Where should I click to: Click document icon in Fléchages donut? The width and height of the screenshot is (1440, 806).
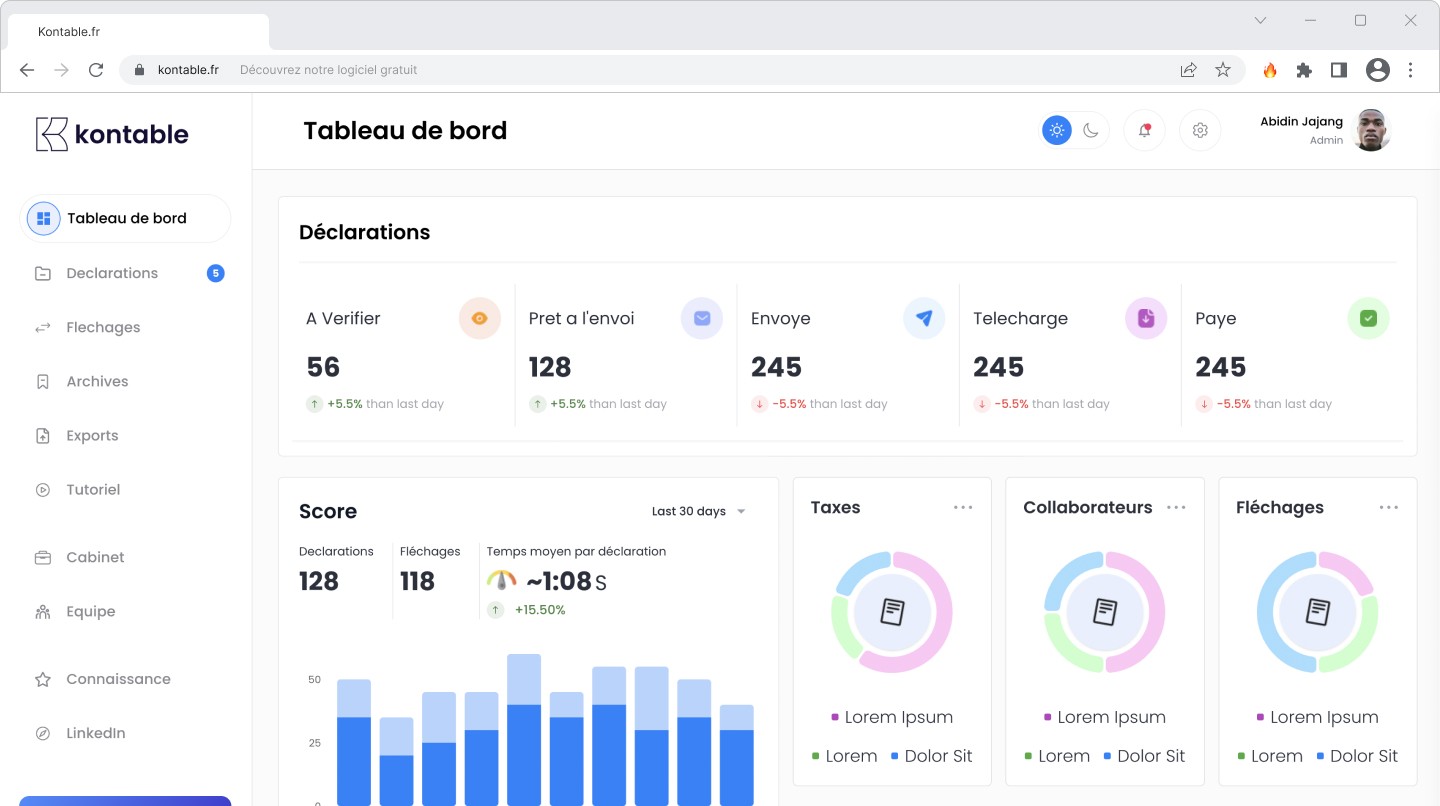(1318, 612)
